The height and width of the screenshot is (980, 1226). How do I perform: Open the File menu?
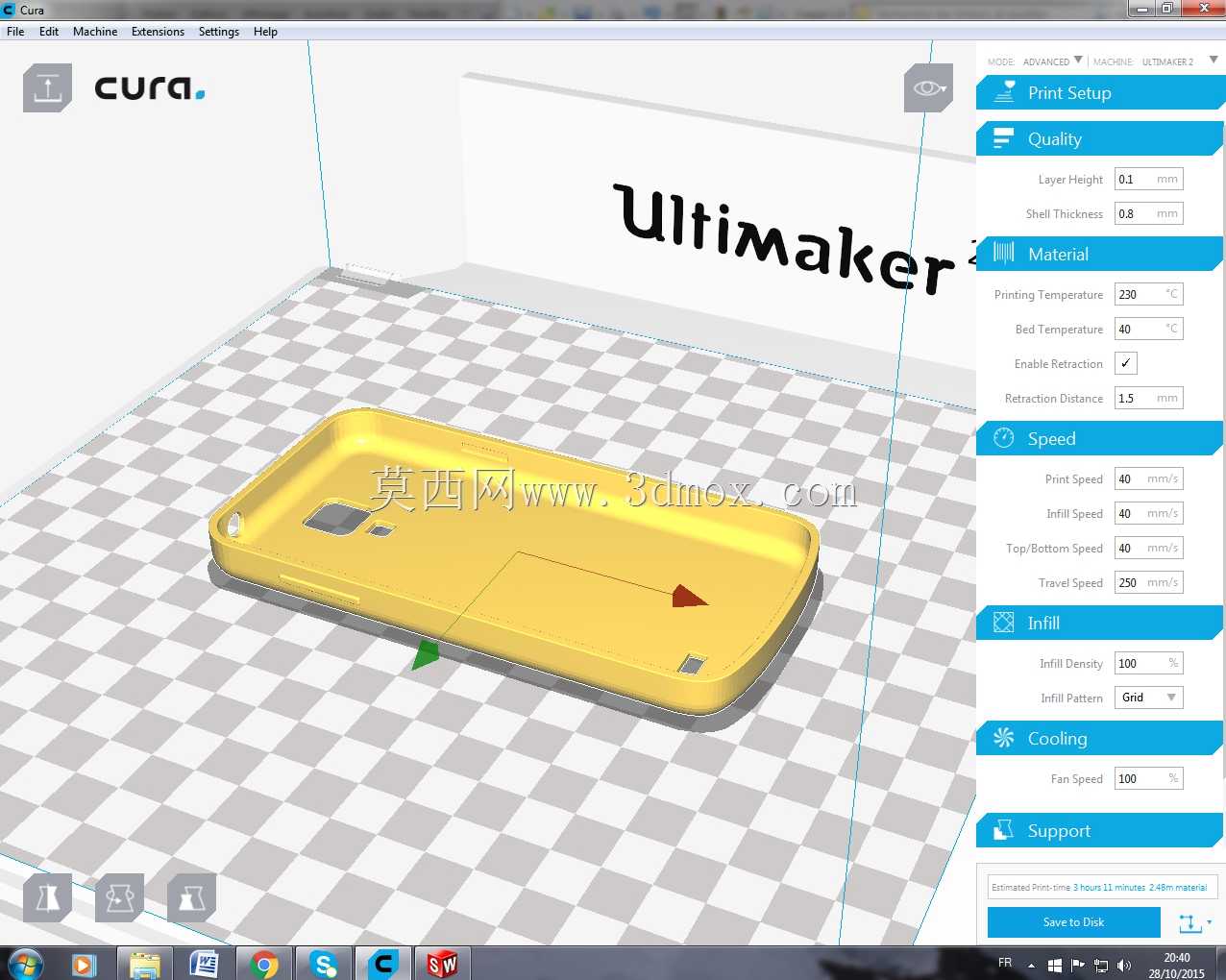[x=15, y=31]
